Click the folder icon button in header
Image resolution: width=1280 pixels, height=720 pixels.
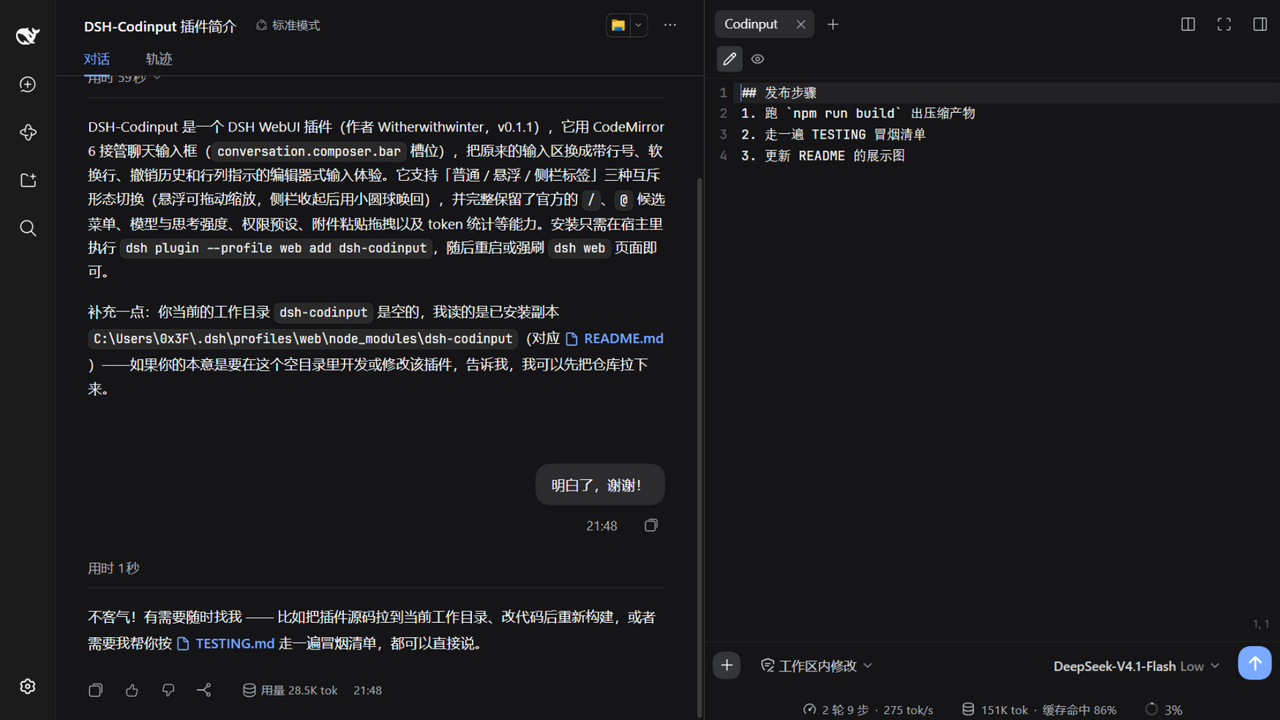[618, 25]
